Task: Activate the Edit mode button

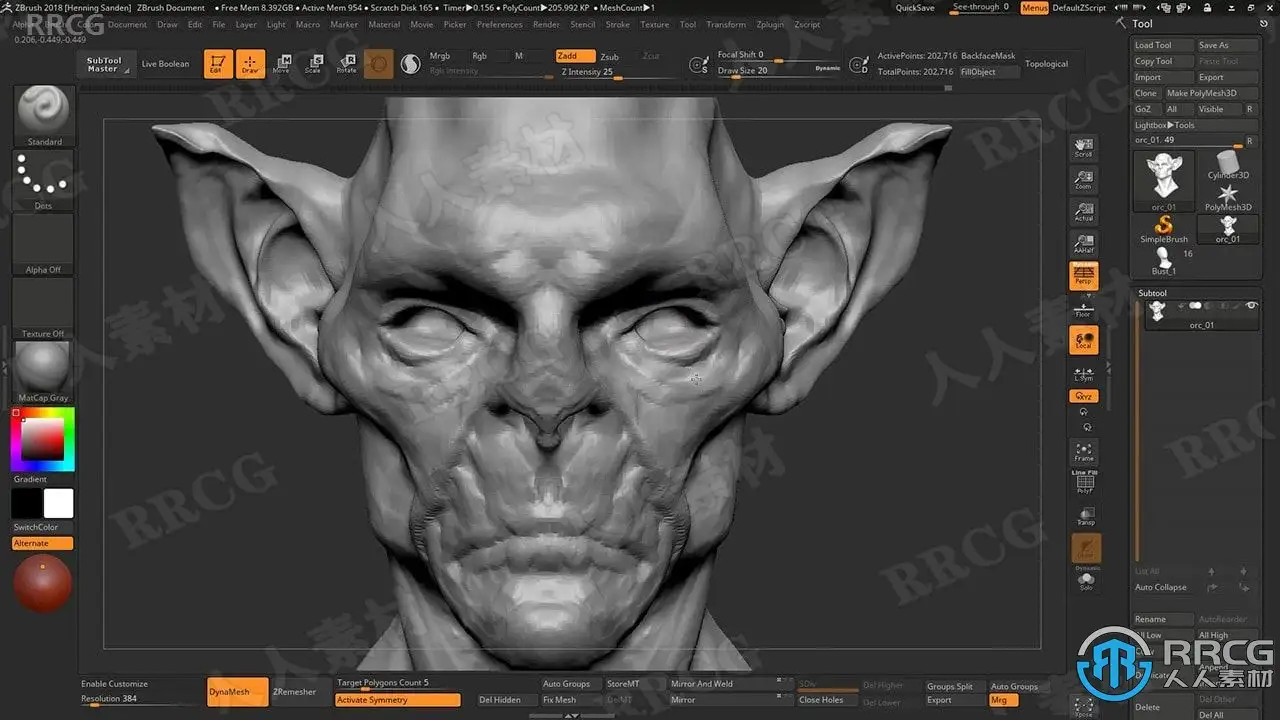Action: tap(218, 64)
